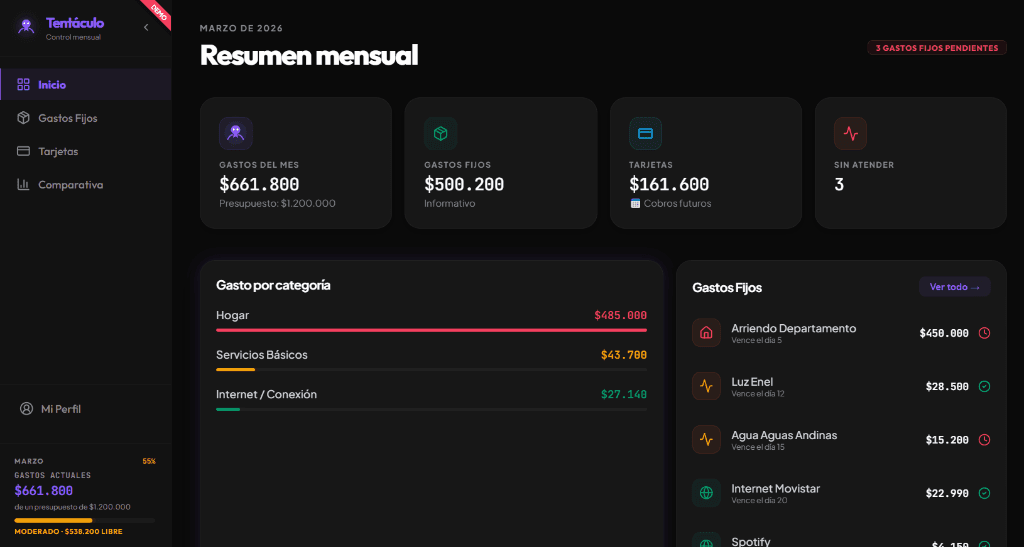
Task: Click the Gastos Fijos box icon in sidebar
Action: pos(24,118)
